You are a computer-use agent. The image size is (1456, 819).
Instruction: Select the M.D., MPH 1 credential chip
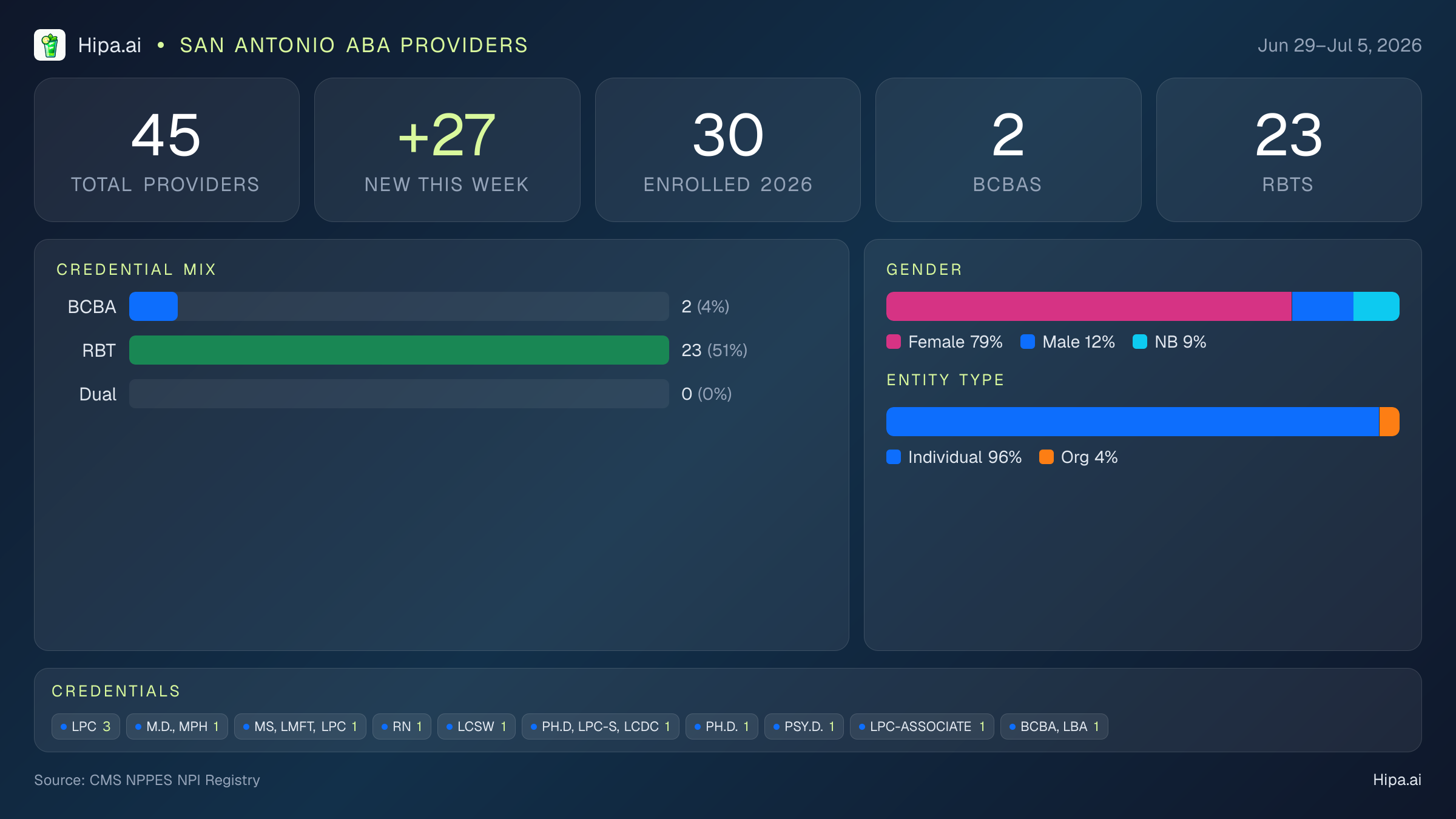[177, 726]
